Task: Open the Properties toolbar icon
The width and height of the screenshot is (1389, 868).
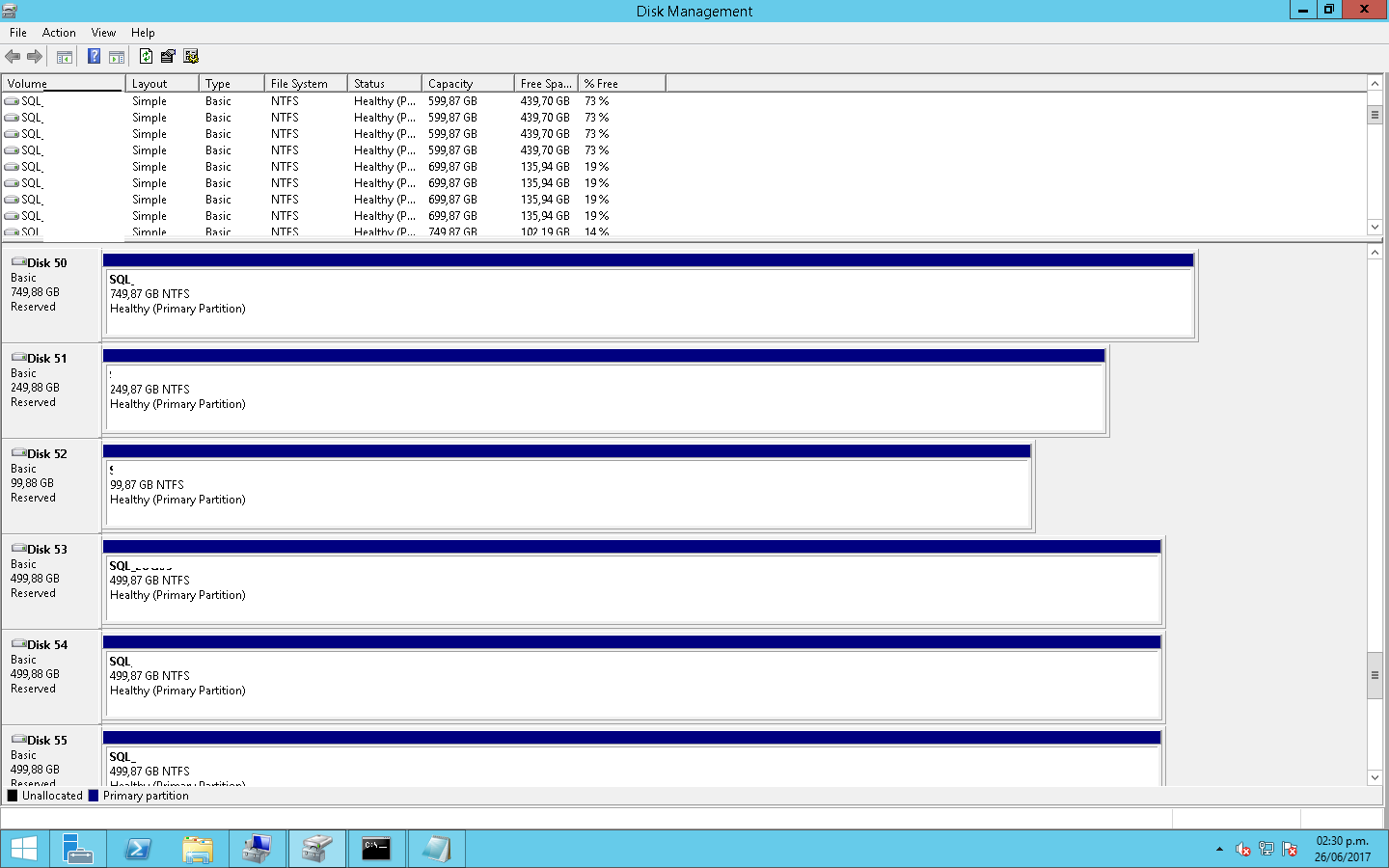Action: pyautogui.click(x=168, y=57)
